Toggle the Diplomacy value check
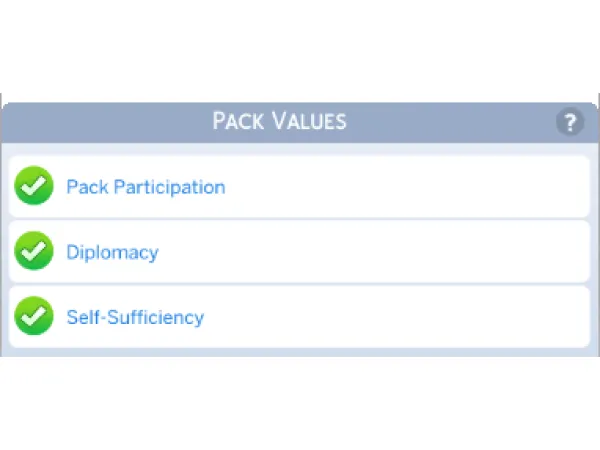Image resolution: width=600 pixels, height=450 pixels. [x=34, y=252]
